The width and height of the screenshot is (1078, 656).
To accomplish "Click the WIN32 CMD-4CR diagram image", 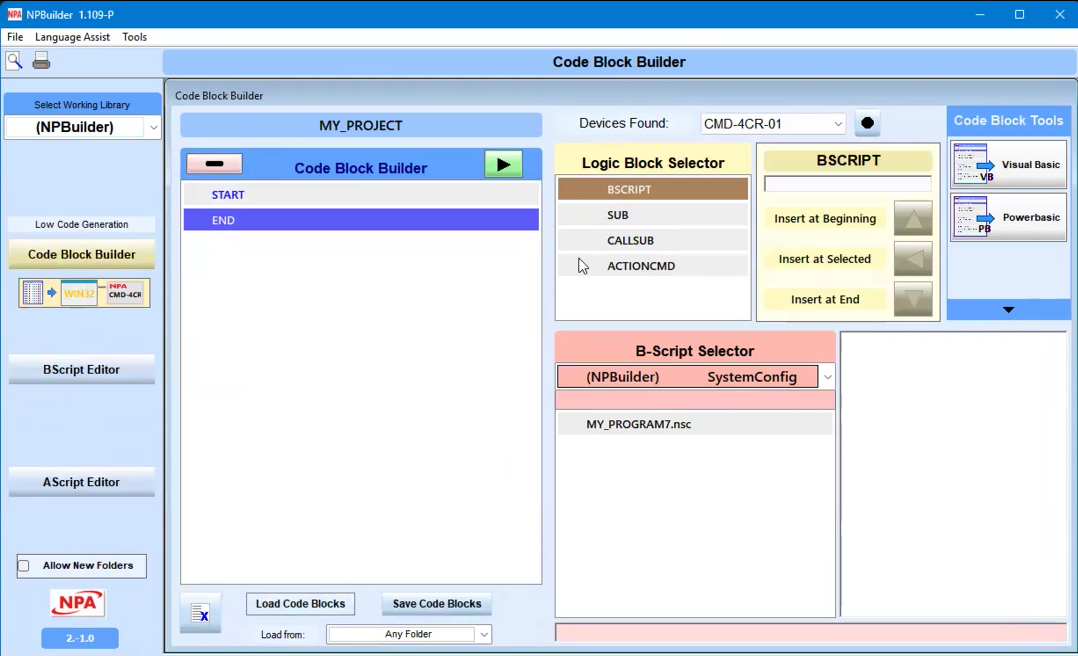I will [85, 293].
